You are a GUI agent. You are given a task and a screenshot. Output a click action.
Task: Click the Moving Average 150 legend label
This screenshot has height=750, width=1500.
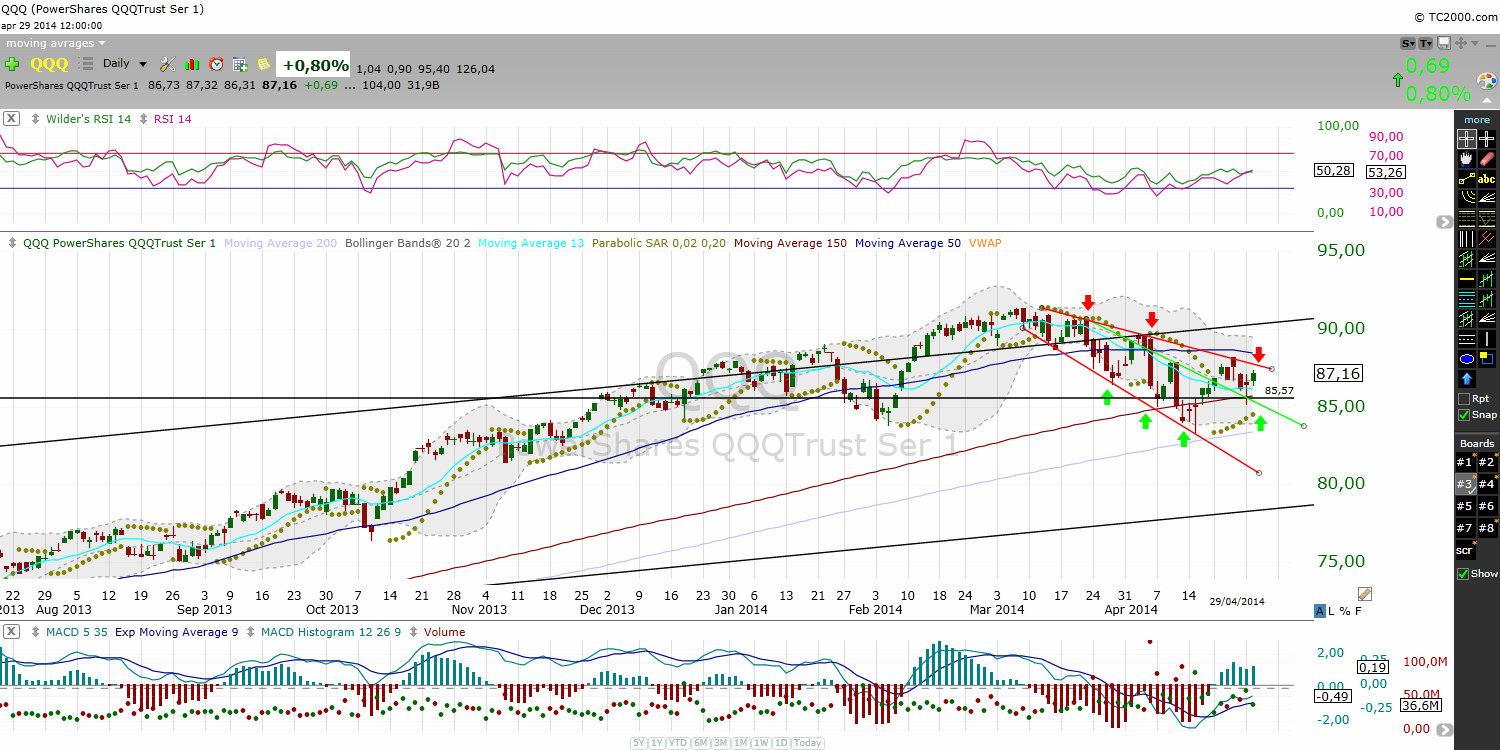click(x=790, y=243)
